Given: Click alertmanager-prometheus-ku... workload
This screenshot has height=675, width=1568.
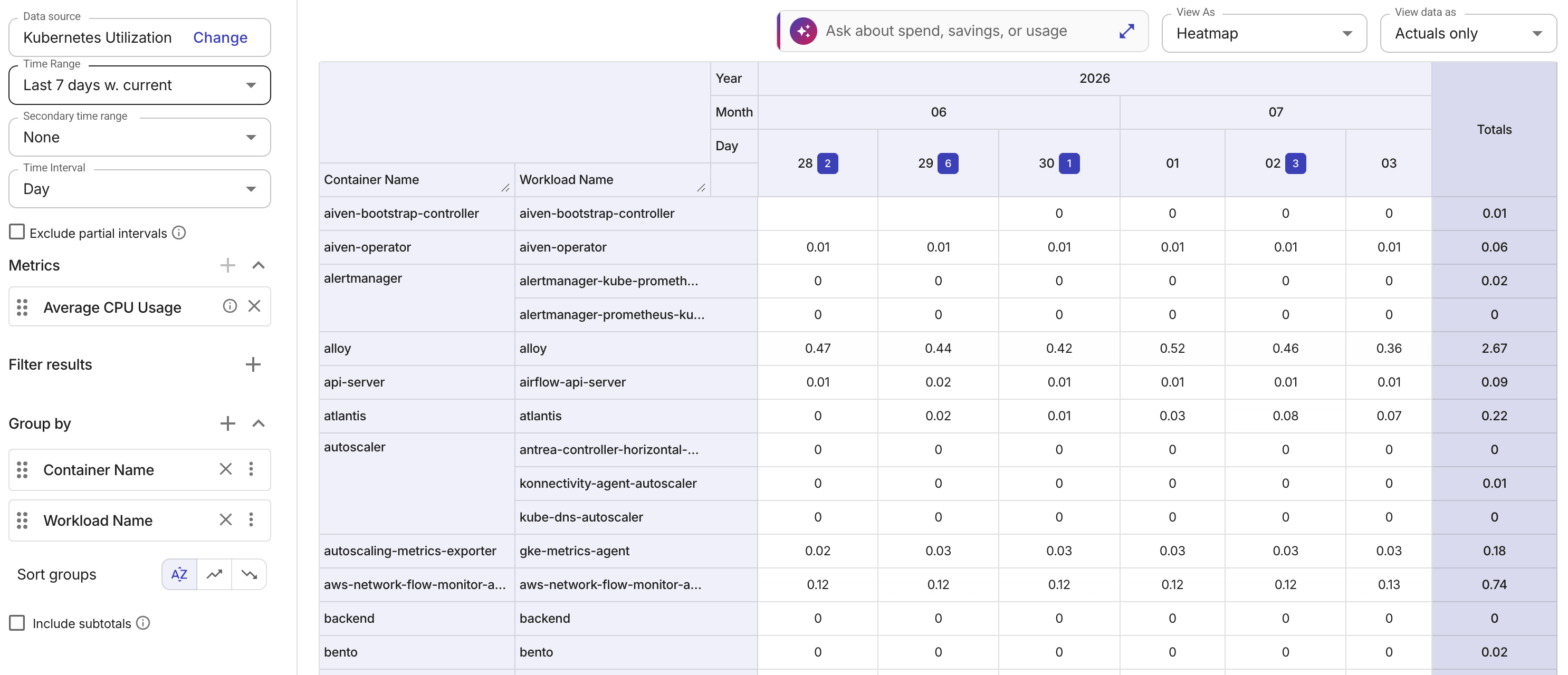Looking at the screenshot, I should click(635, 315).
